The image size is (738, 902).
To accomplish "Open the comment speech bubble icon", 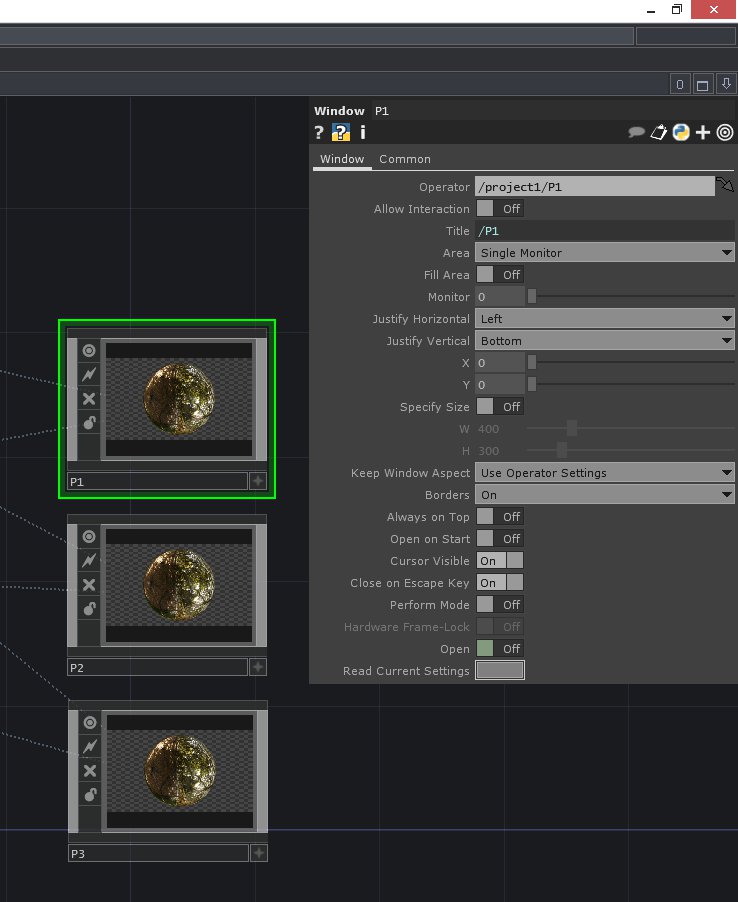I will (636, 132).
